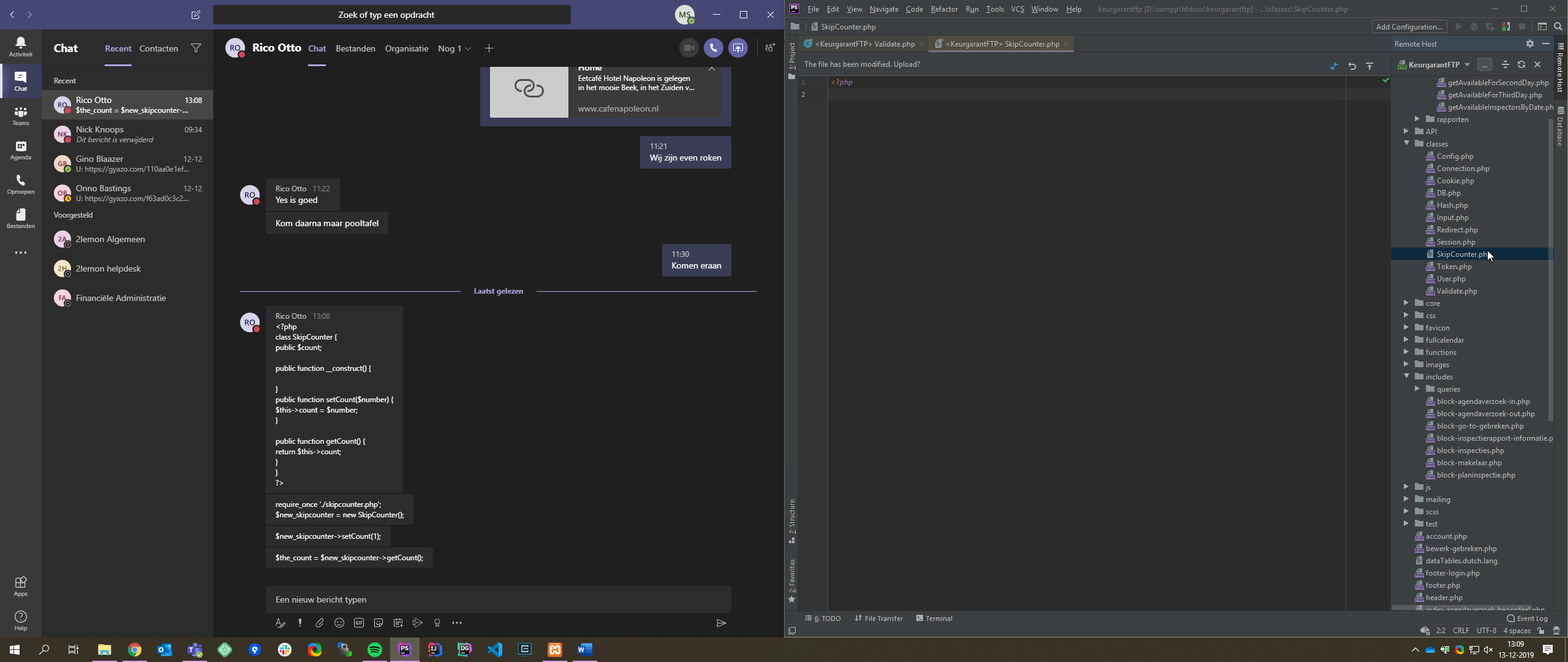1568x662 pixels.
Task: Start an audio call with Rico Otto
Action: 713,48
